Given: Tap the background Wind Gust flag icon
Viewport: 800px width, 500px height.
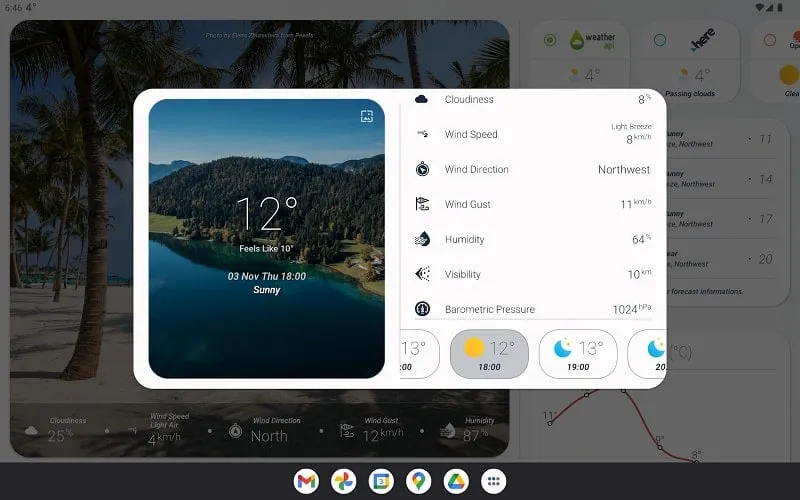Looking at the screenshot, I should point(347,431).
